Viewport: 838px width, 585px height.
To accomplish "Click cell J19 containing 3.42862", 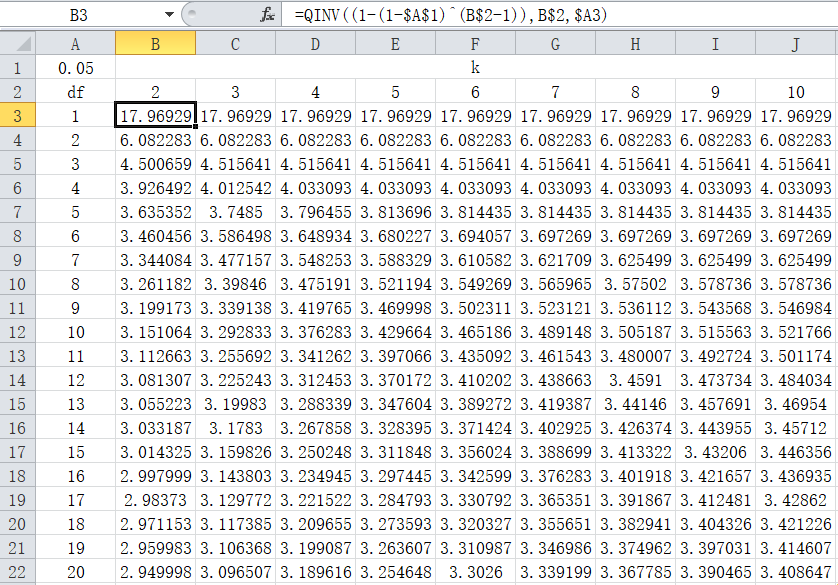I will pos(796,500).
